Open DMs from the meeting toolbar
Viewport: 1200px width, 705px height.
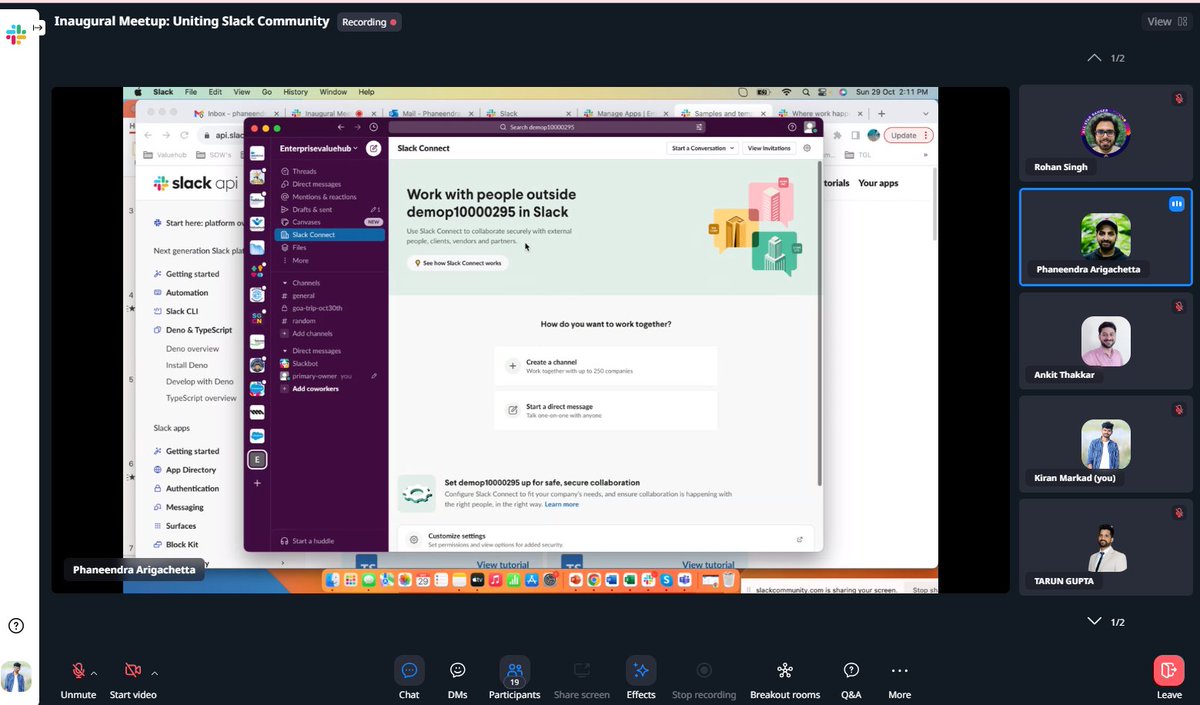(458, 678)
